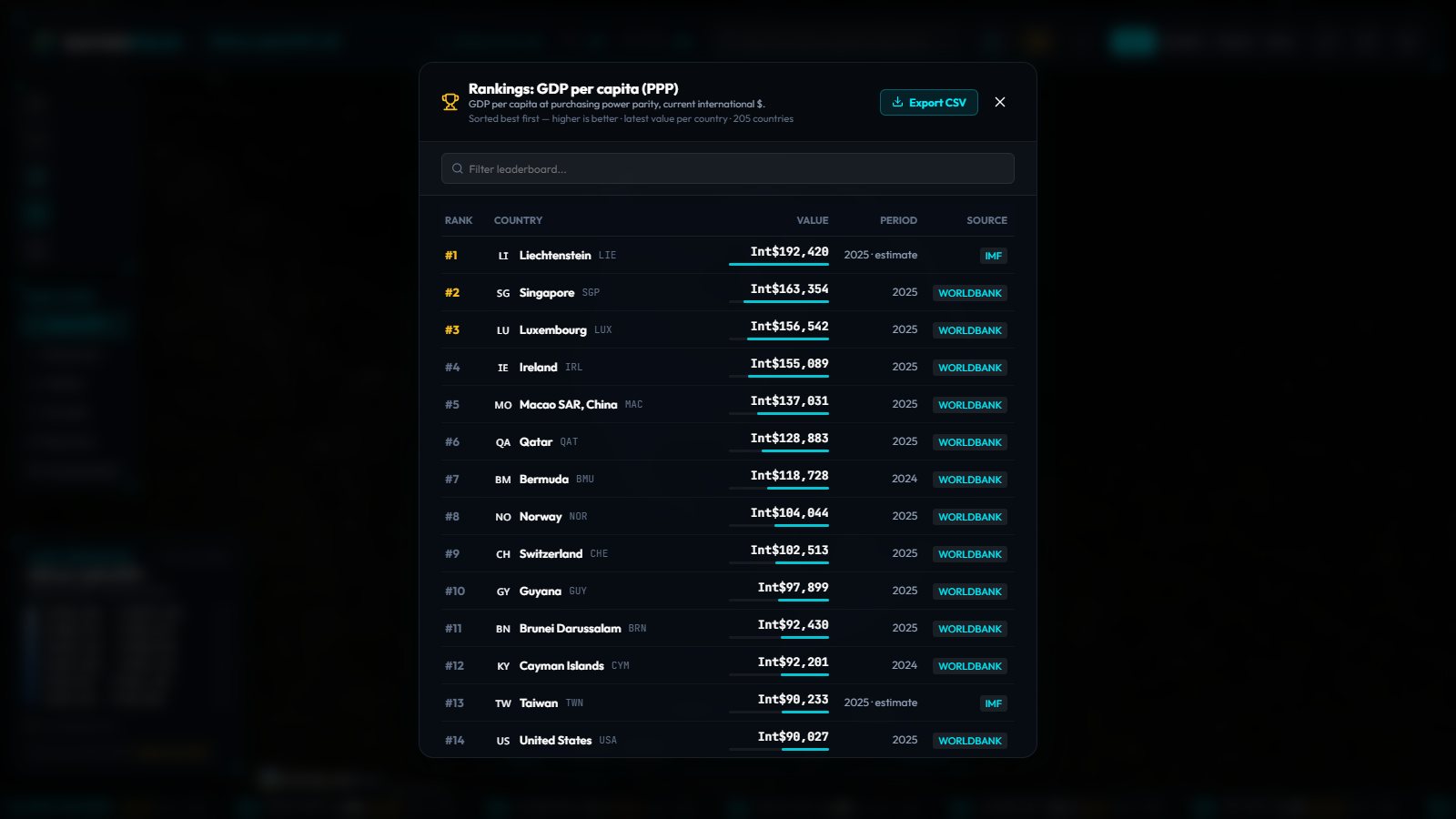Open the Luxembourg entry
The height and width of the screenshot is (819, 1456).
728,330
